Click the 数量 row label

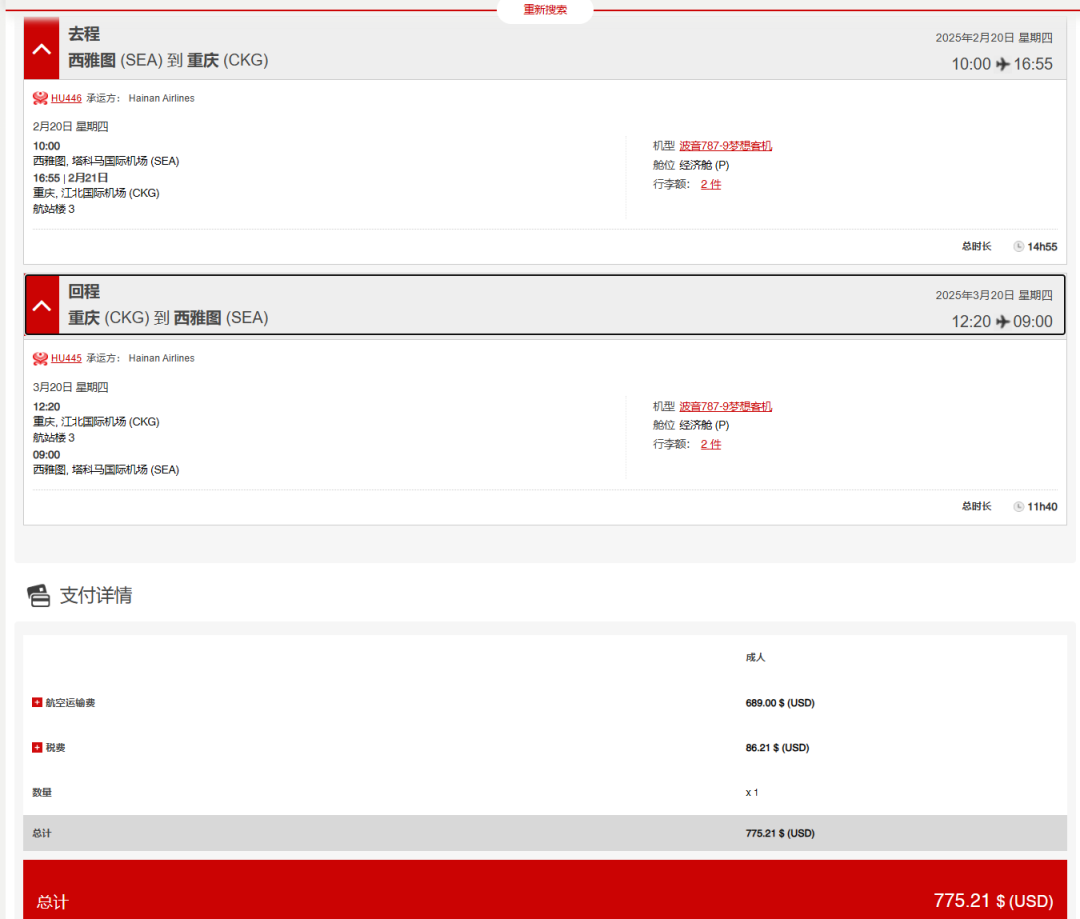[42, 792]
